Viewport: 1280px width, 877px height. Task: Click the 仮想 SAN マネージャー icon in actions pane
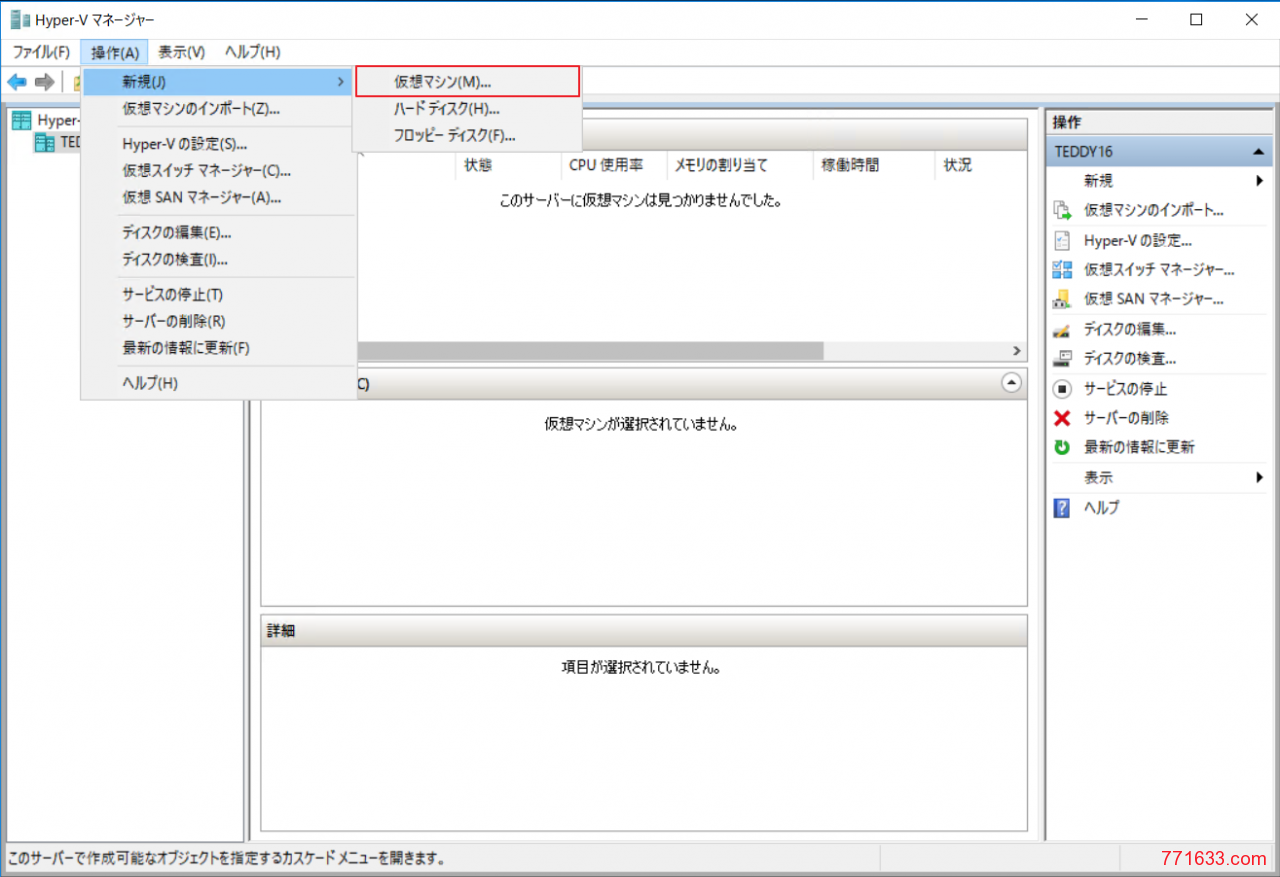1062,299
